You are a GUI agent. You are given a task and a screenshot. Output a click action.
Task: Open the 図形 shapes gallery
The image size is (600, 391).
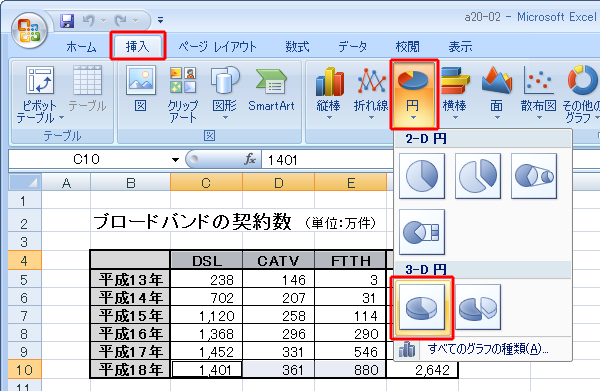pos(225,94)
